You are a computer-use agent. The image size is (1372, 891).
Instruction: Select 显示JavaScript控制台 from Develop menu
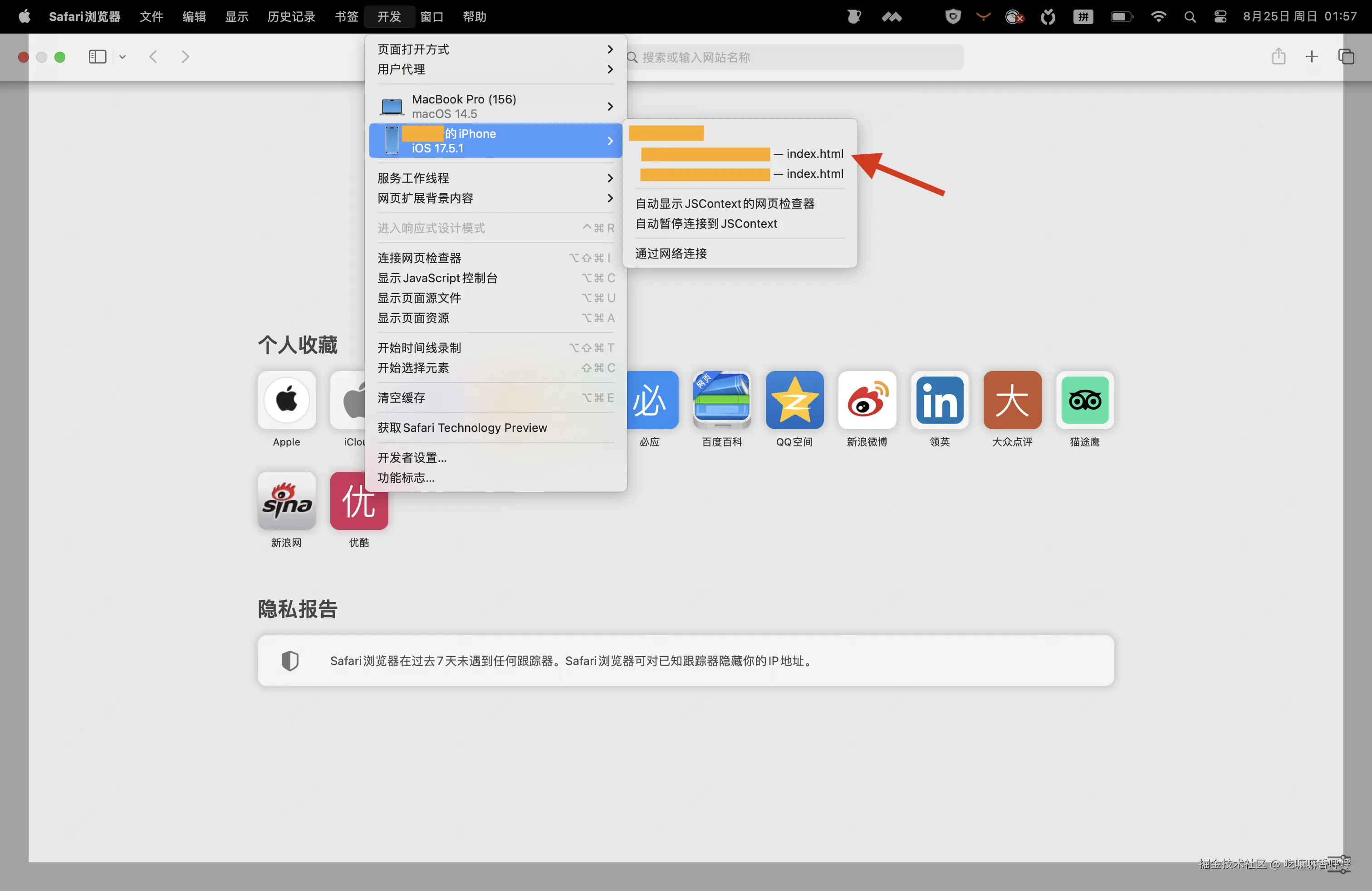pos(437,278)
